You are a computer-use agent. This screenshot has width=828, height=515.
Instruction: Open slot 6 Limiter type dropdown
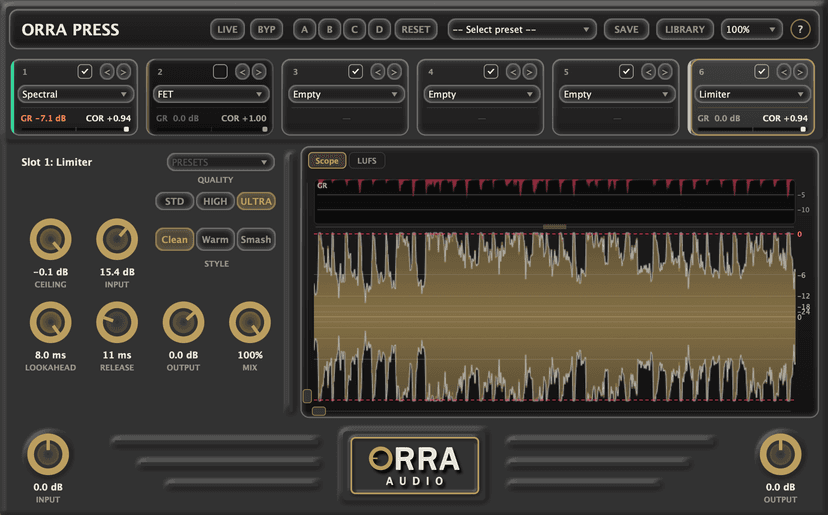(752, 94)
